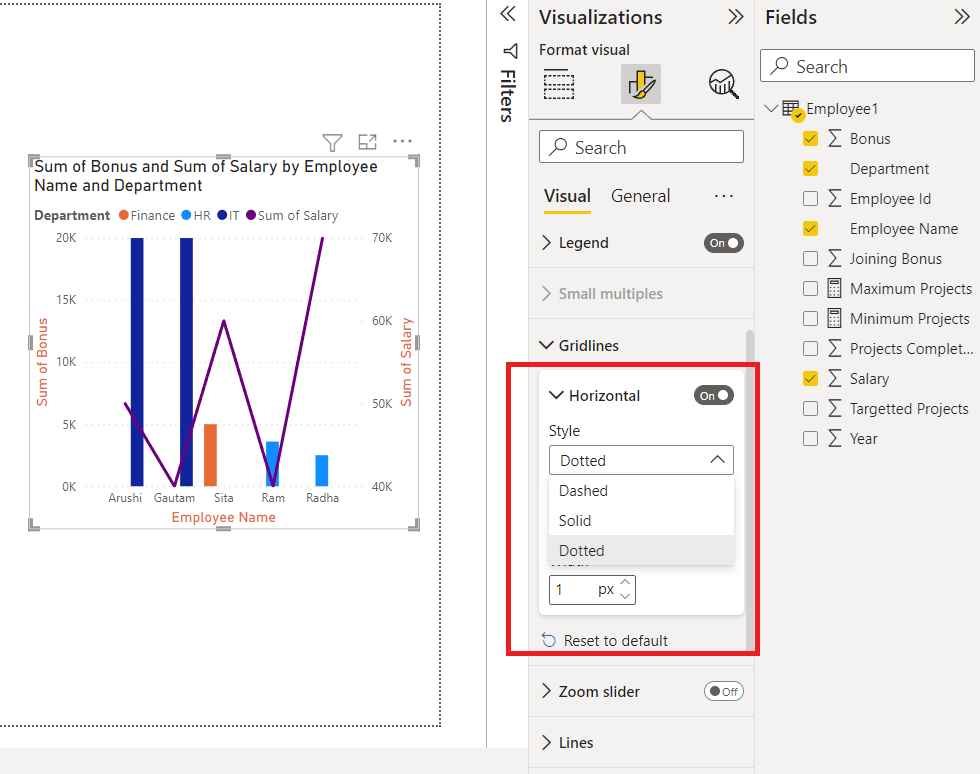Select the Format visual paintbrush icon
This screenshot has width=980, height=774.
(x=641, y=84)
